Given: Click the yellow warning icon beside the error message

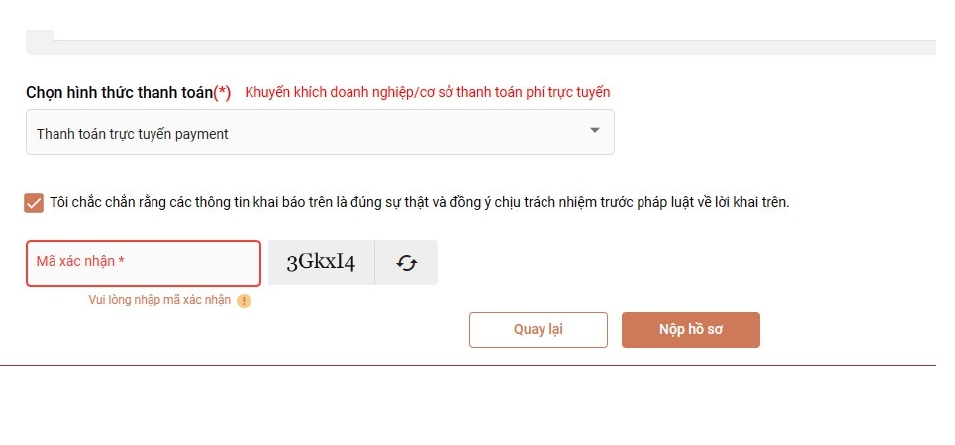Looking at the screenshot, I should click(244, 301).
